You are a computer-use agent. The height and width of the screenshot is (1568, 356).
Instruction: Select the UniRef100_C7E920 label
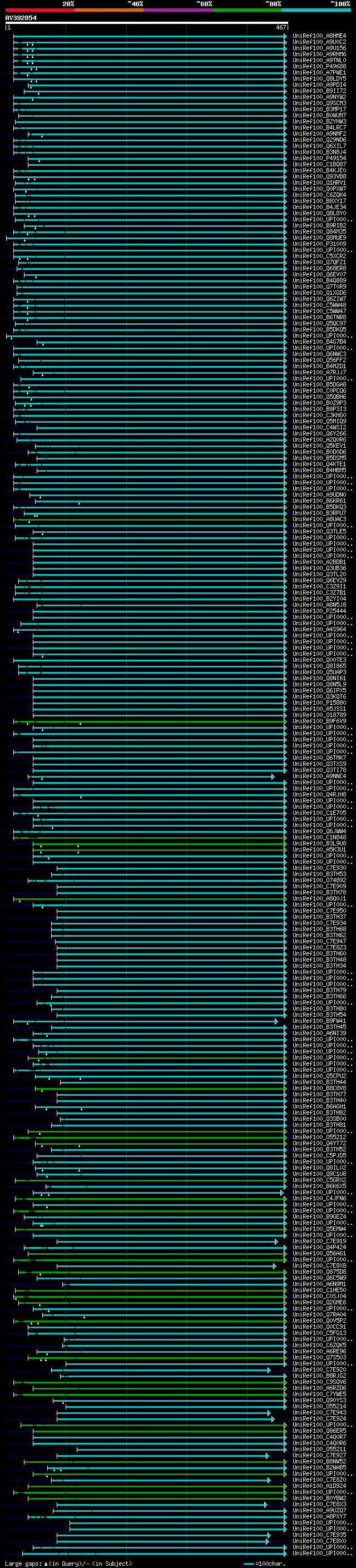(x=319, y=1369)
